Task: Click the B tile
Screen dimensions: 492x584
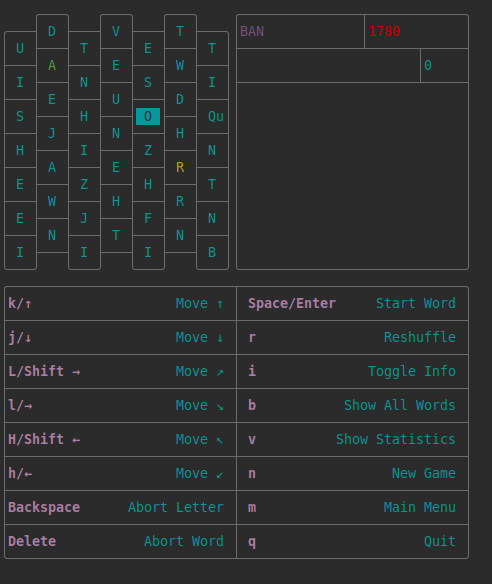Action: pos(212,252)
